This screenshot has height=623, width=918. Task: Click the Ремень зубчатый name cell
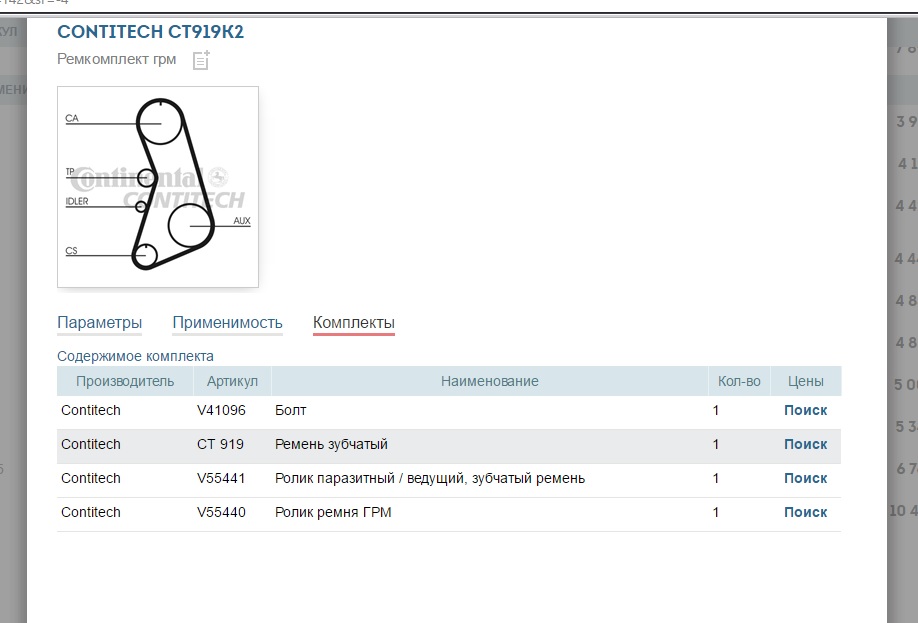pos(331,444)
